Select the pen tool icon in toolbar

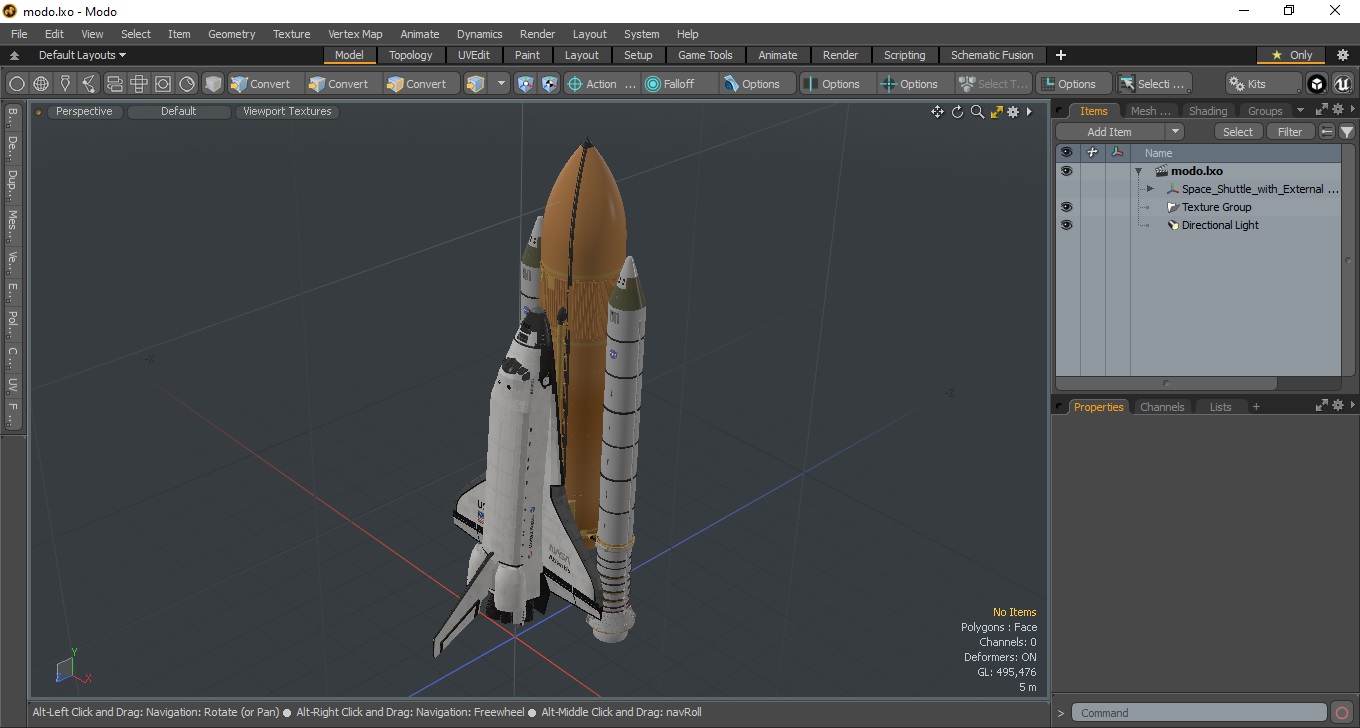click(65, 84)
